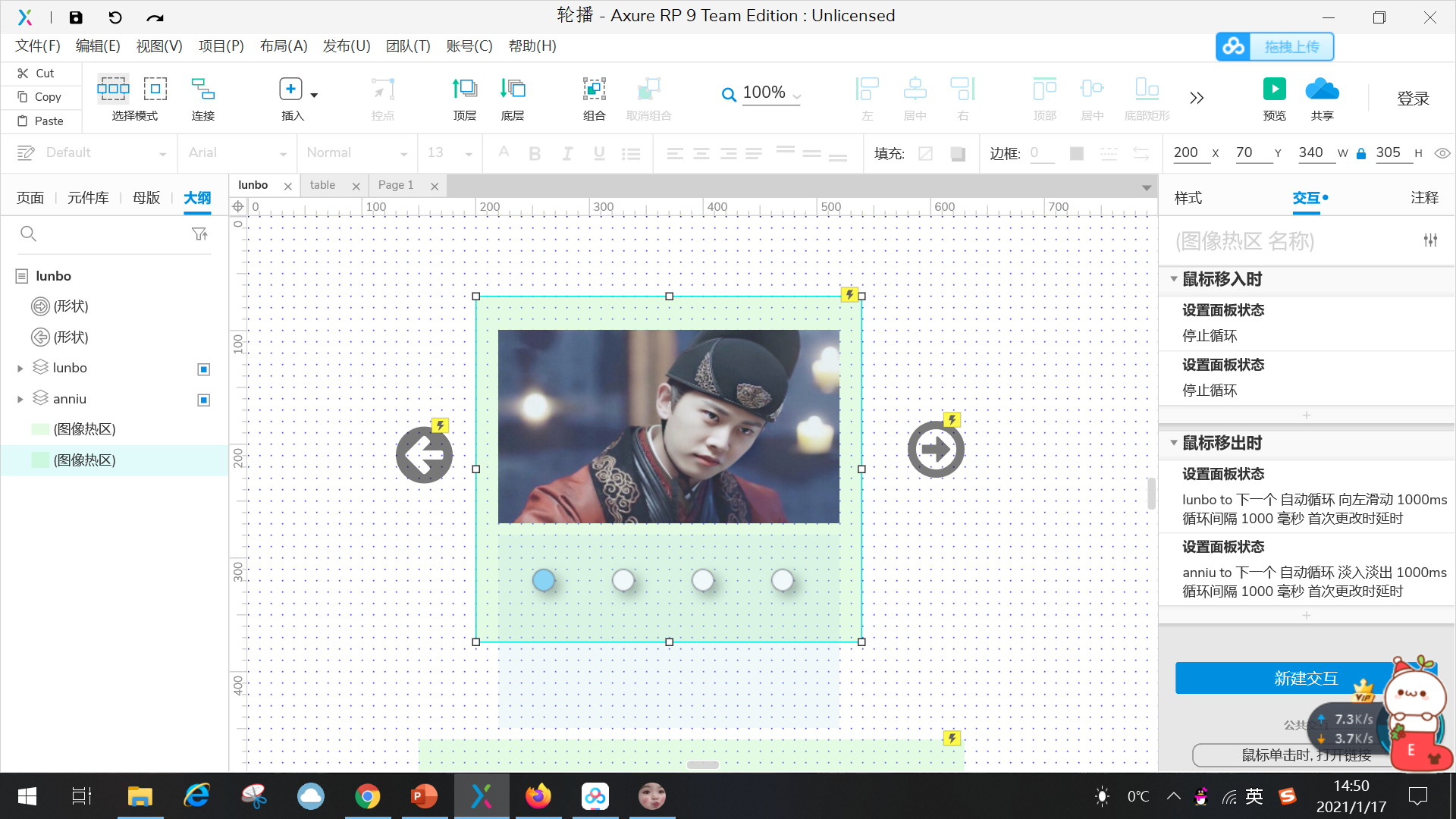The image size is (1456, 819).
Task: Open the zoom level dropdown
Action: pyautogui.click(x=797, y=96)
